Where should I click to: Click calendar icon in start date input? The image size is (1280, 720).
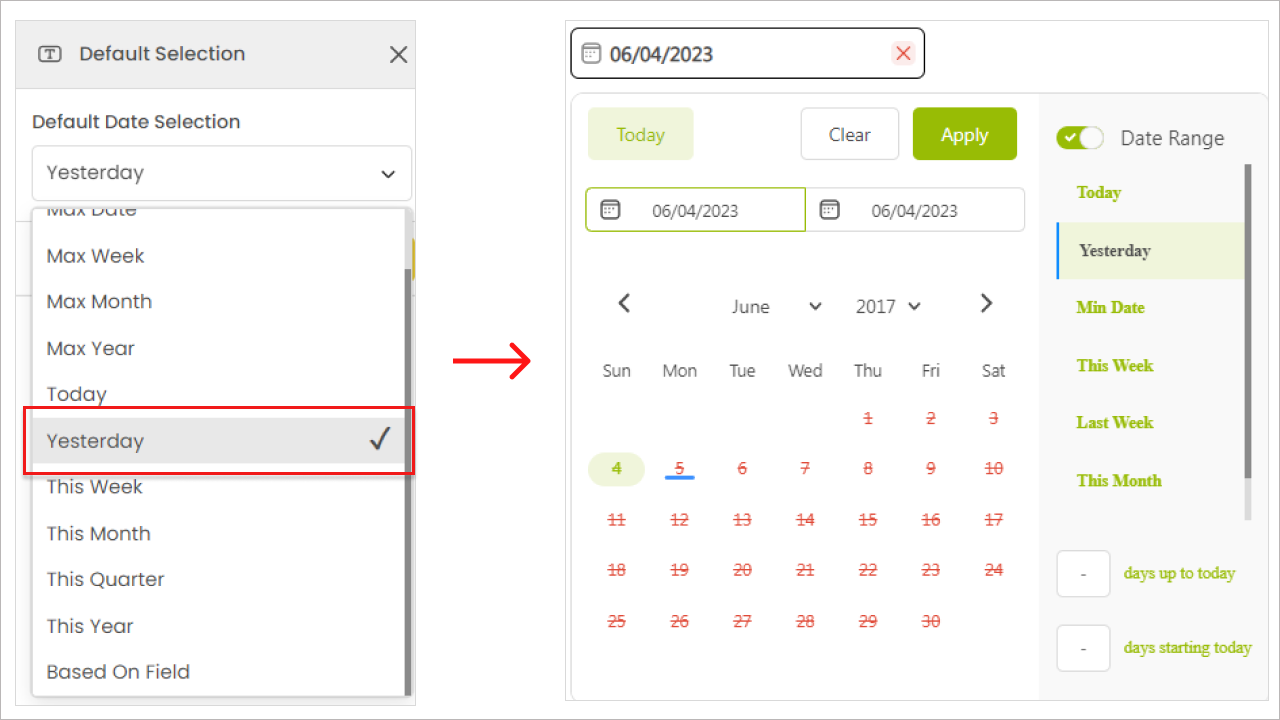[x=610, y=210]
